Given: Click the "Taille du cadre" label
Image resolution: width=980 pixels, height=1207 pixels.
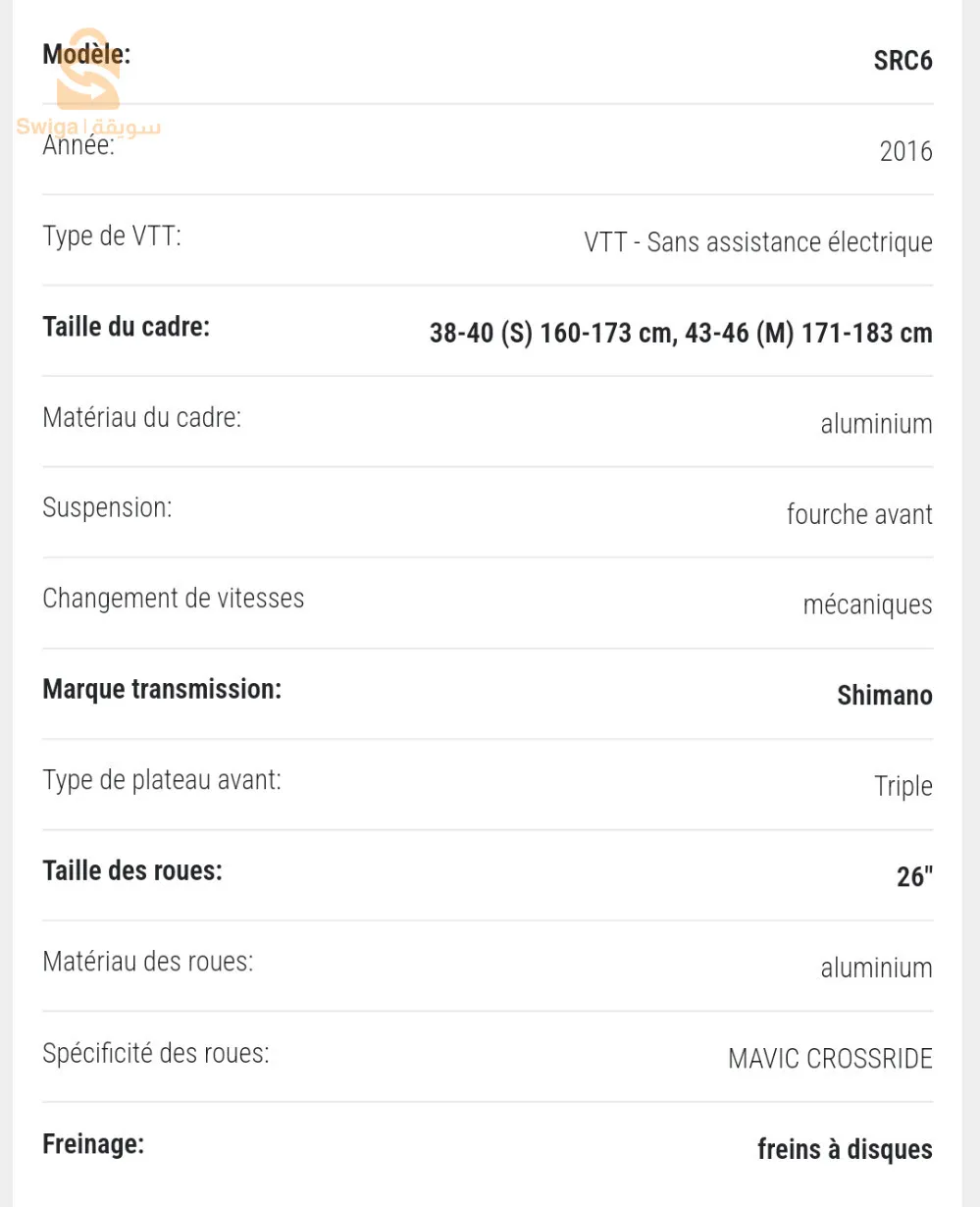Looking at the screenshot, I should coord(126,327).
